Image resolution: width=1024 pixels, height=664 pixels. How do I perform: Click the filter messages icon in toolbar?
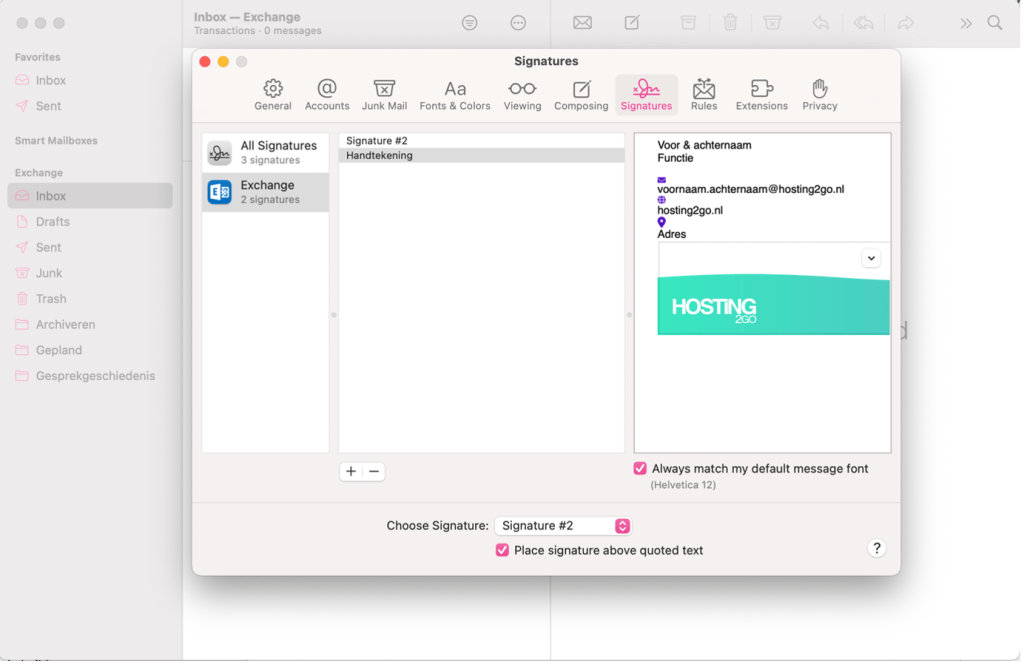tap(469, 24)
